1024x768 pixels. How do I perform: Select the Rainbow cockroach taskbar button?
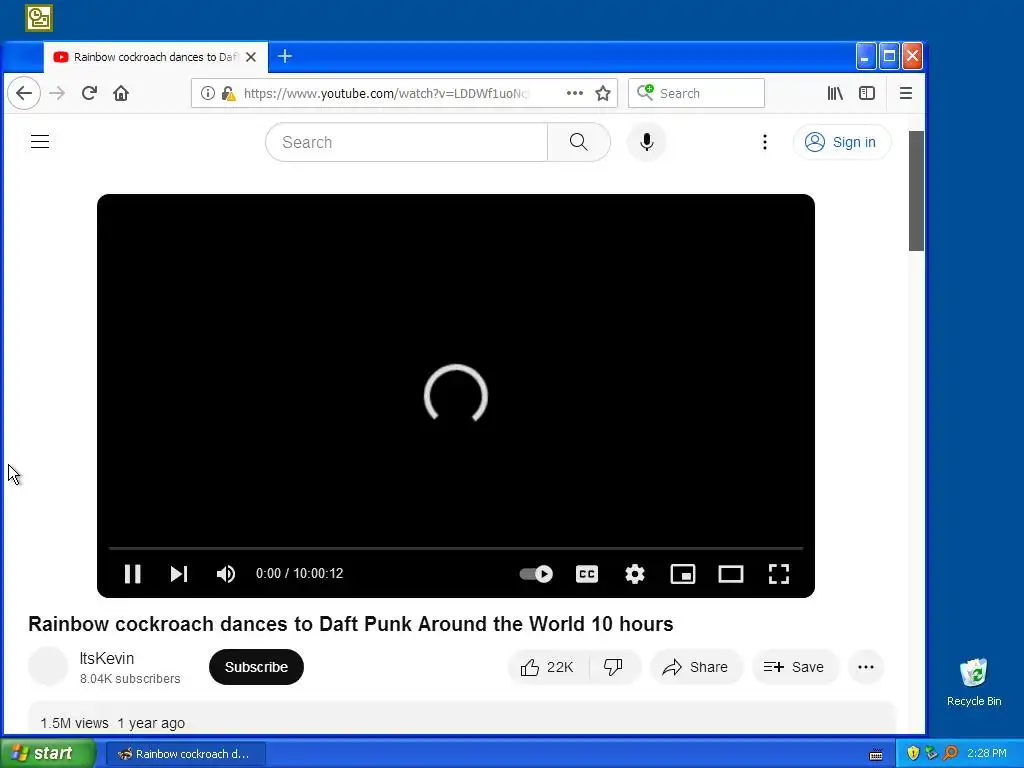186,754
